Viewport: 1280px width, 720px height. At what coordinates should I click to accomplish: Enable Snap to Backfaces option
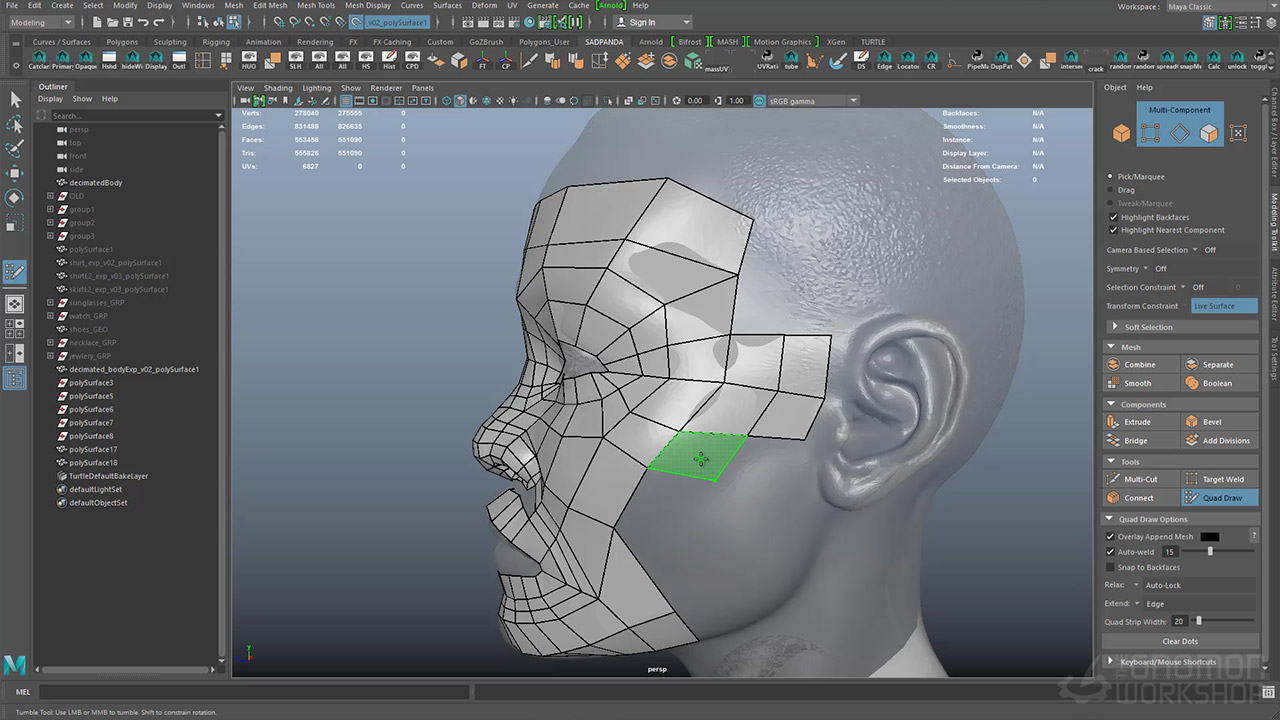click(1110, 567)
